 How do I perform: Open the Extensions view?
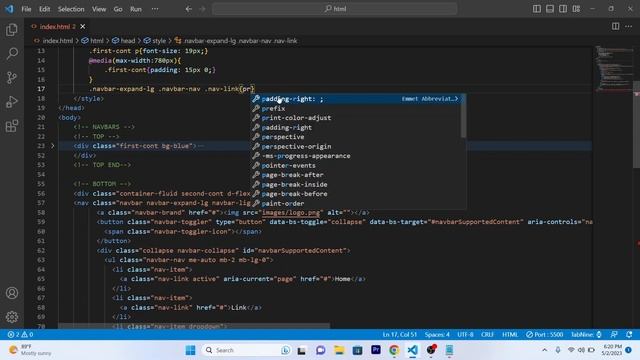12,126
